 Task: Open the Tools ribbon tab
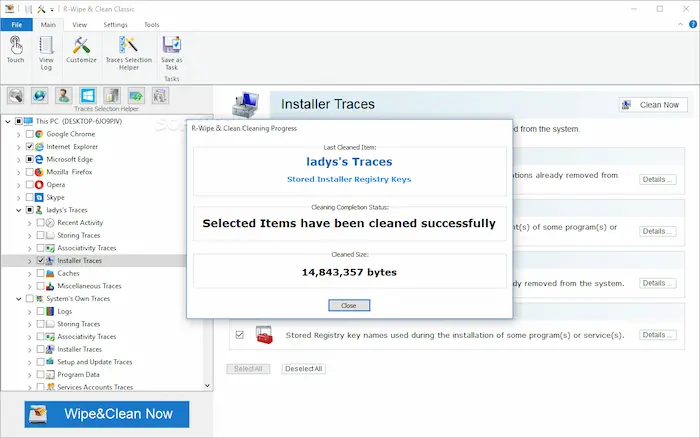tap(151, 25)
